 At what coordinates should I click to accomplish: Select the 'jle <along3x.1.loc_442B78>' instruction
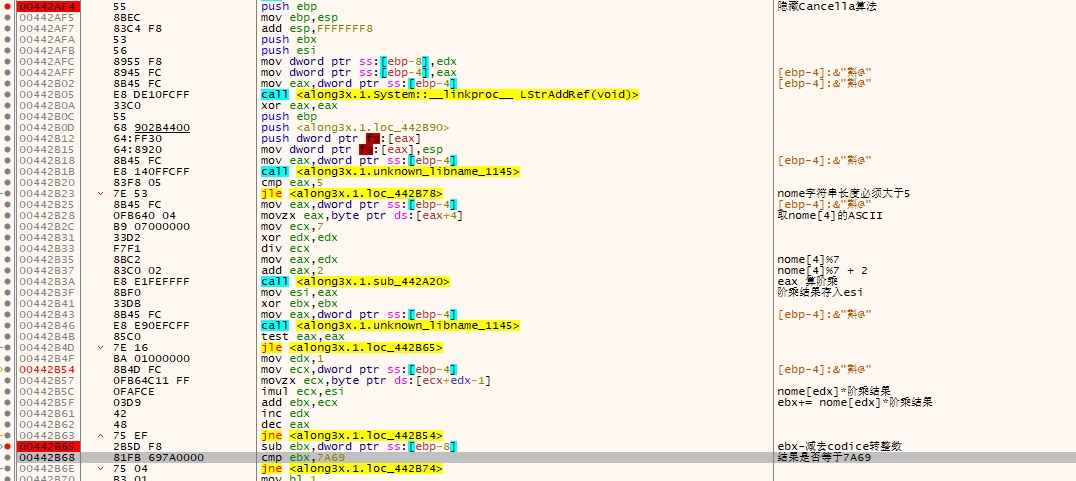click(352, 193)
